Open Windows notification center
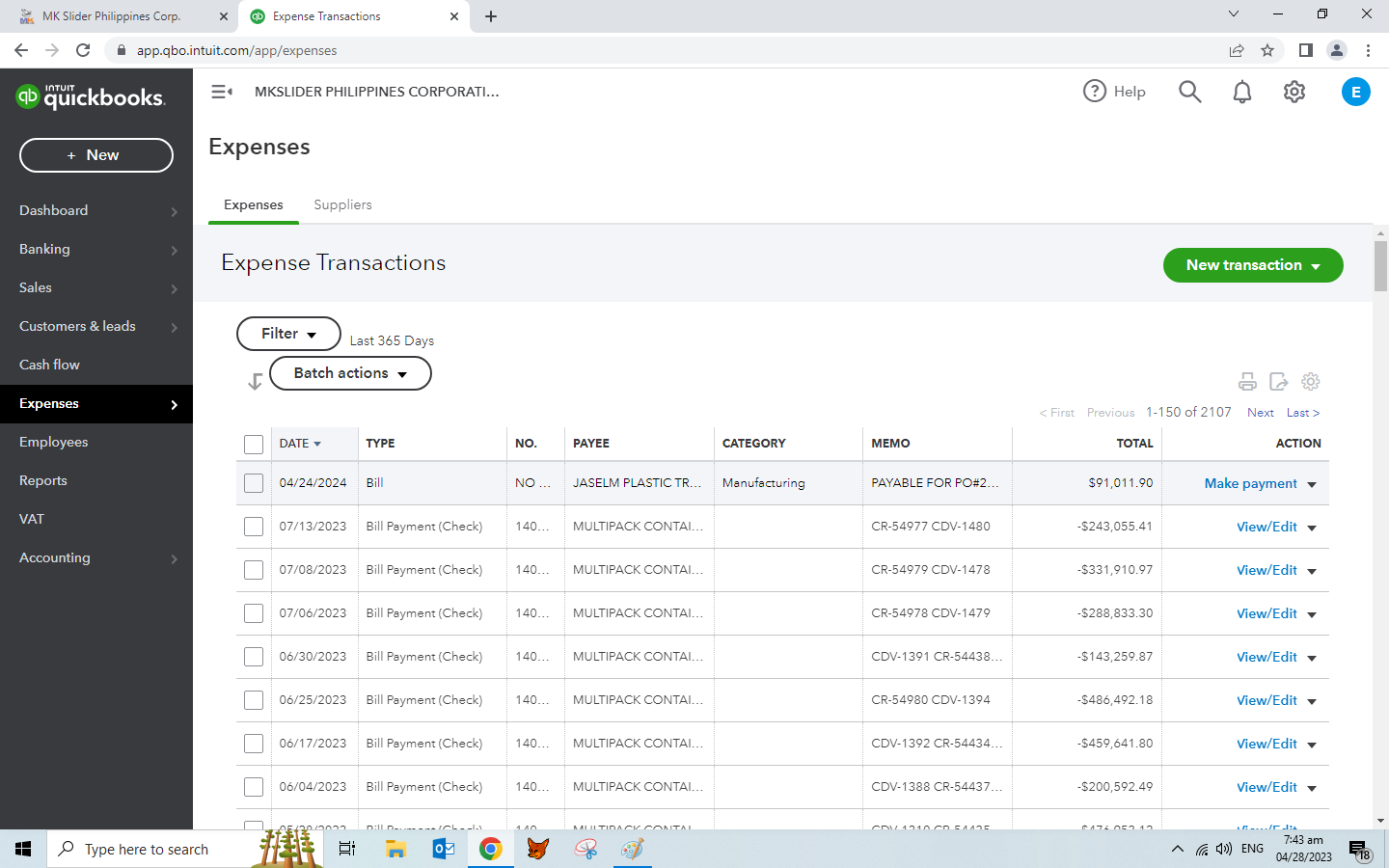 (x=1360, y=850)
